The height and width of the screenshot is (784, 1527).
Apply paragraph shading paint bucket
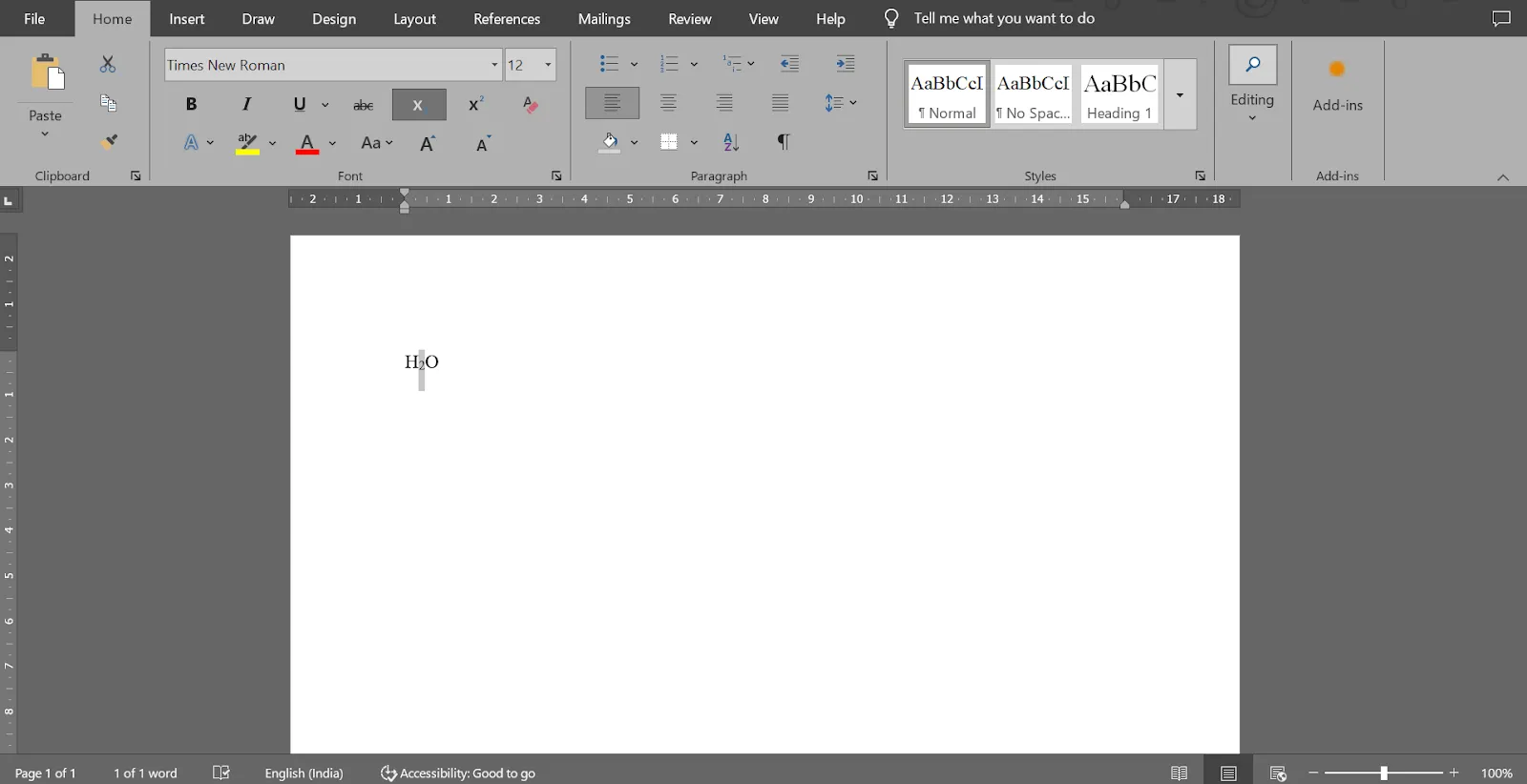610,143
